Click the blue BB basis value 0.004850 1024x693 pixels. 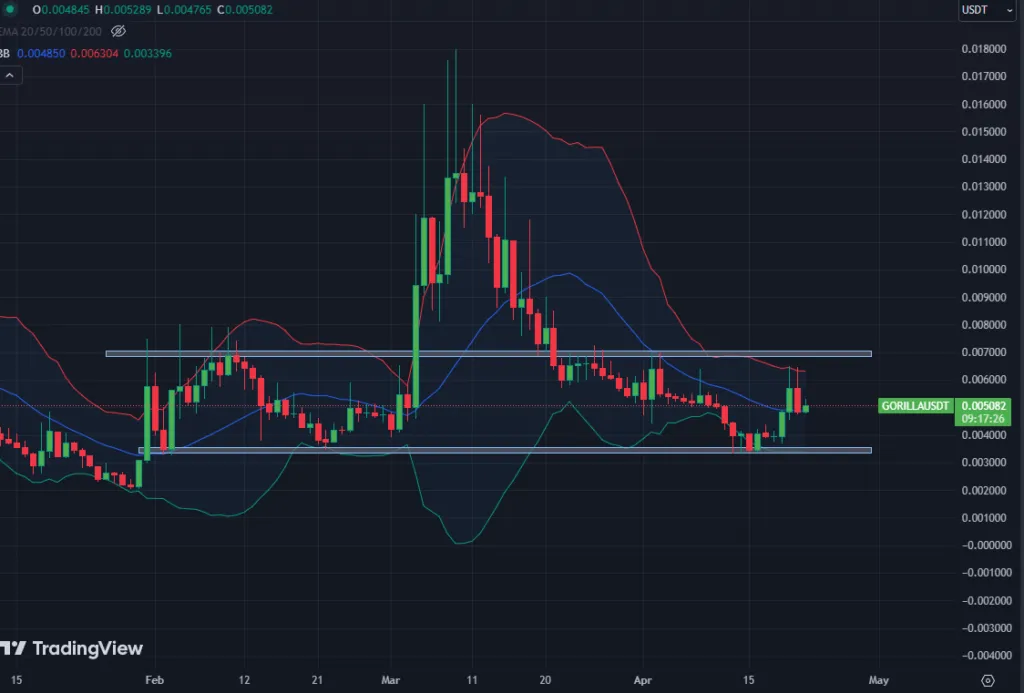41,54
